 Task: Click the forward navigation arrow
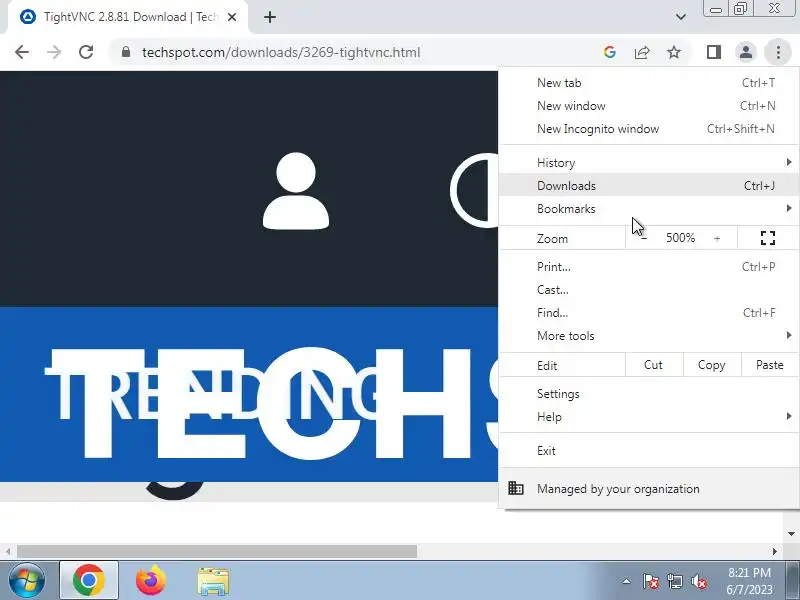(x=54, y=52)
